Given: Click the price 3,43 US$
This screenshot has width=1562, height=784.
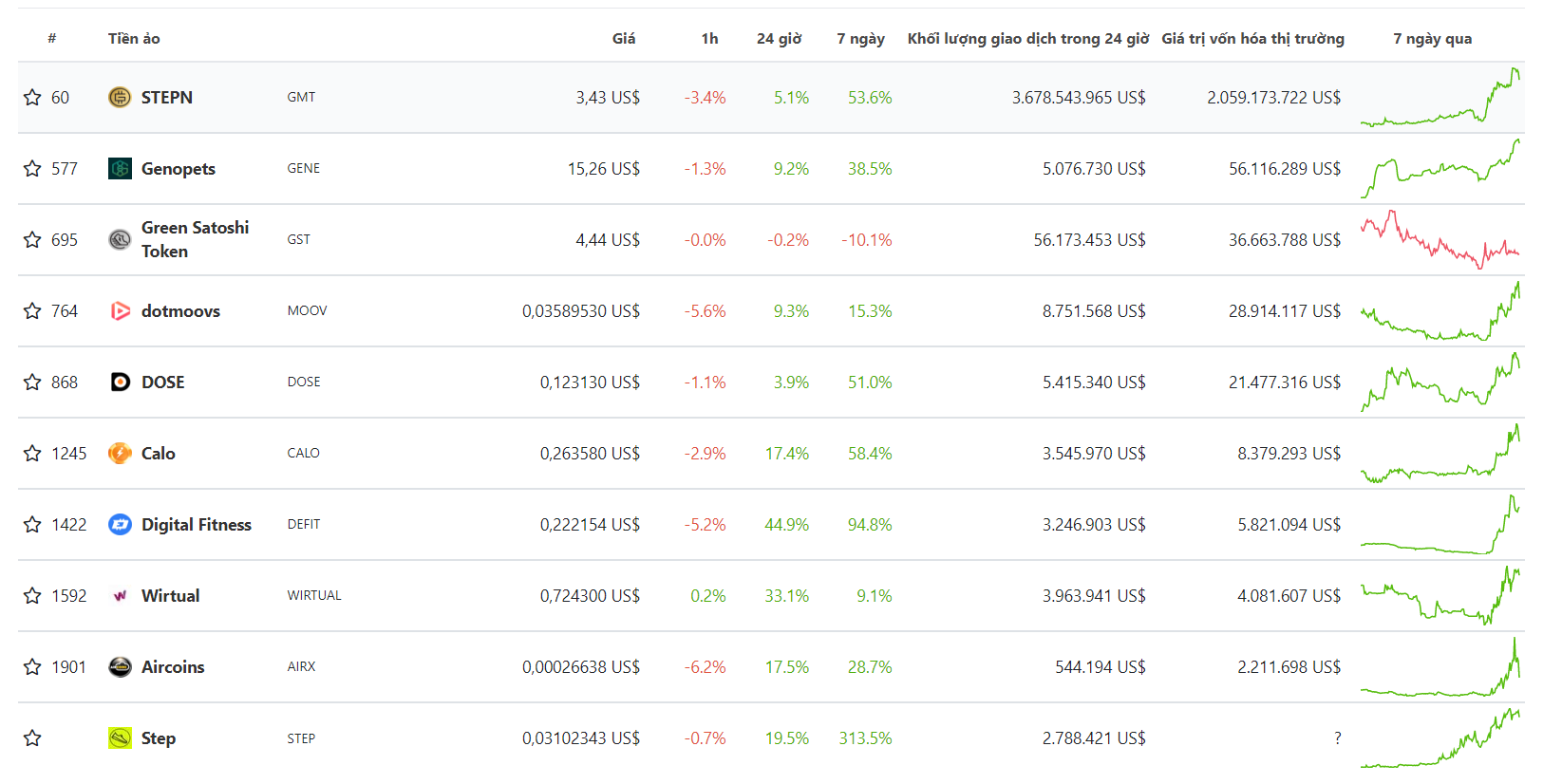Looking at the screenshot, I should click(x=608, y=97).
